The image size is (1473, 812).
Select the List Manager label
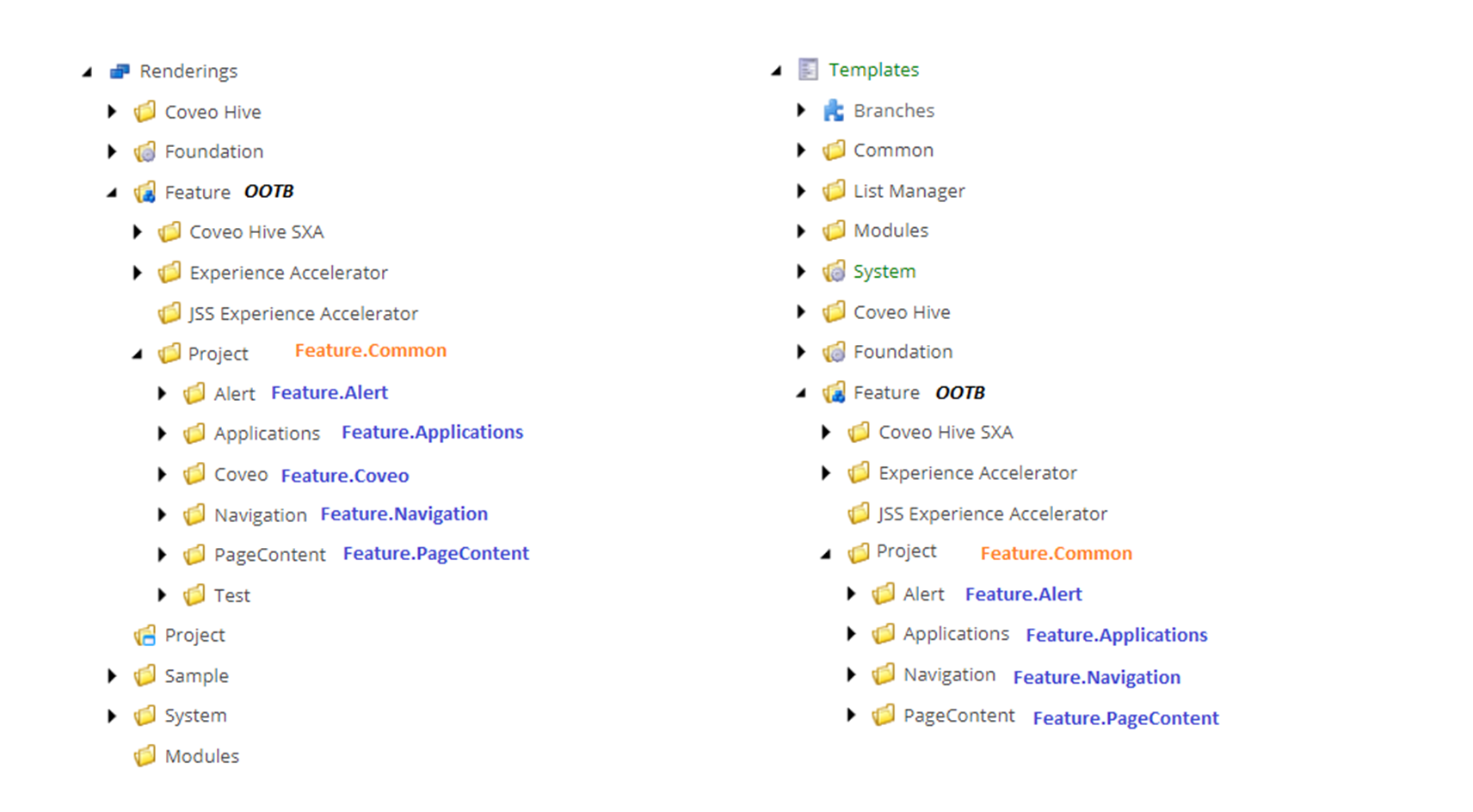pos(909,191)
